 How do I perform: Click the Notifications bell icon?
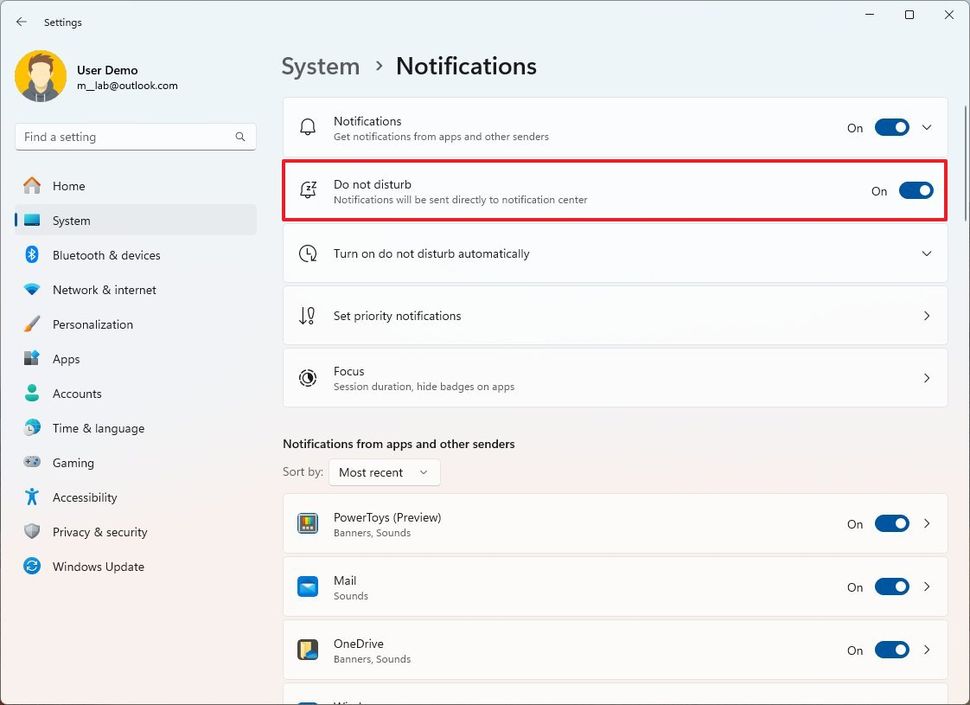(307, 127)
